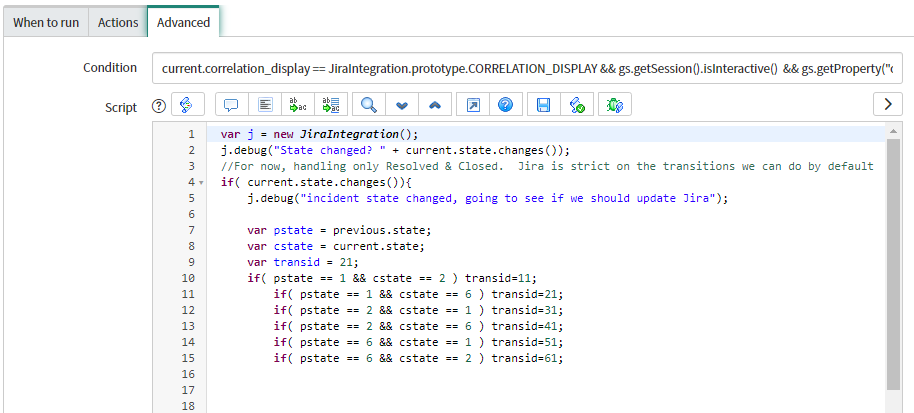Click line number 1 in the gutter
This screenshot has height=413, width=914.
[x=191, y=135]
